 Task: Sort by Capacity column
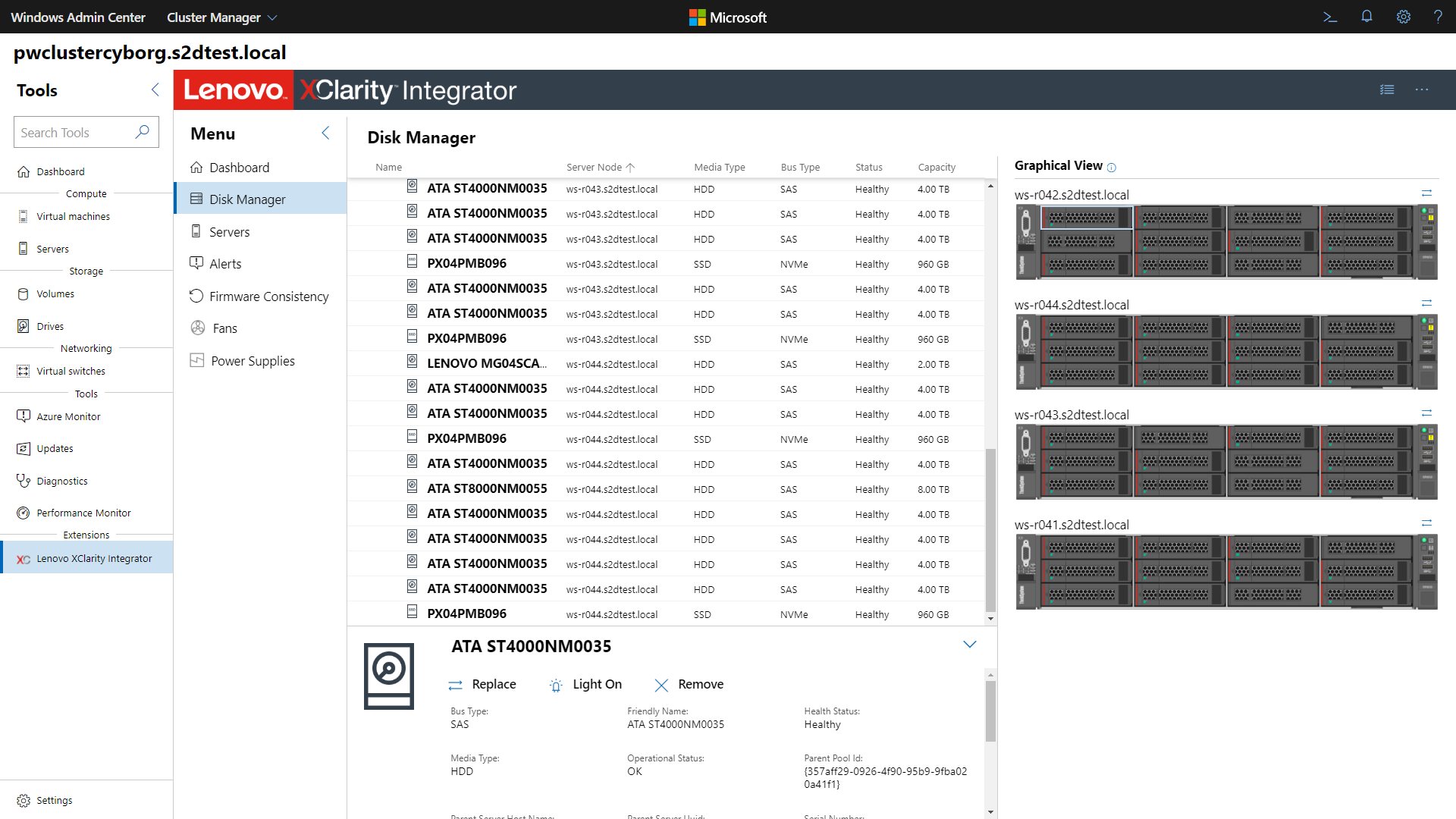click(937, 167)
